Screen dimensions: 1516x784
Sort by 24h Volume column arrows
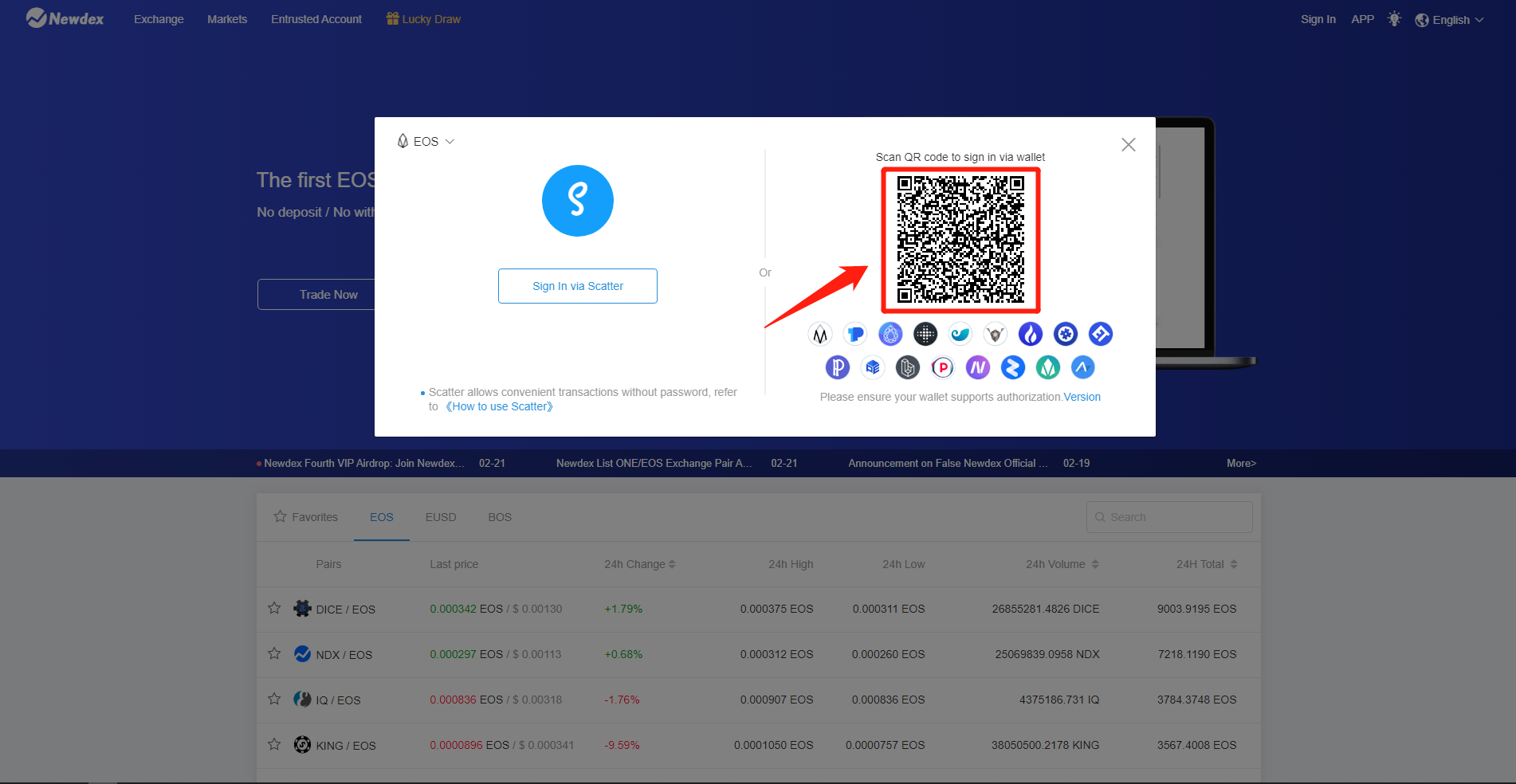tap(1095, 564)
